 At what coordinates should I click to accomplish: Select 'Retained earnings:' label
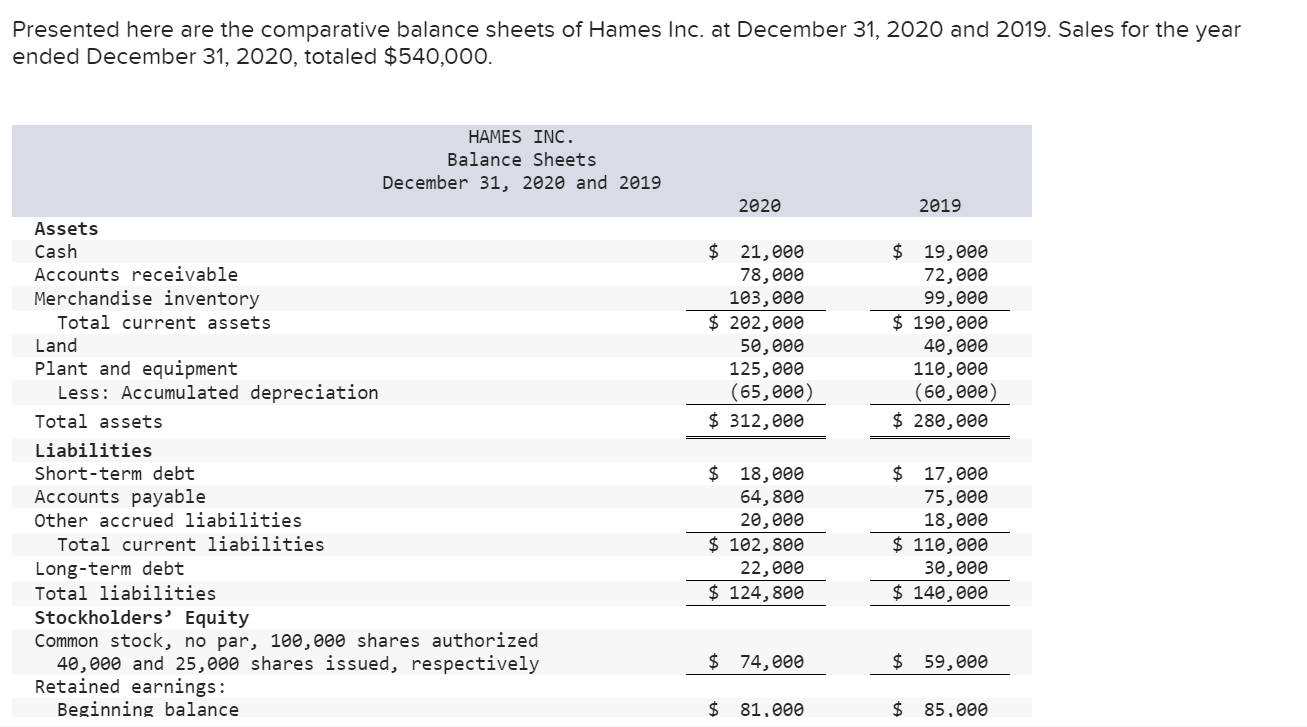(x=131, y=687)
